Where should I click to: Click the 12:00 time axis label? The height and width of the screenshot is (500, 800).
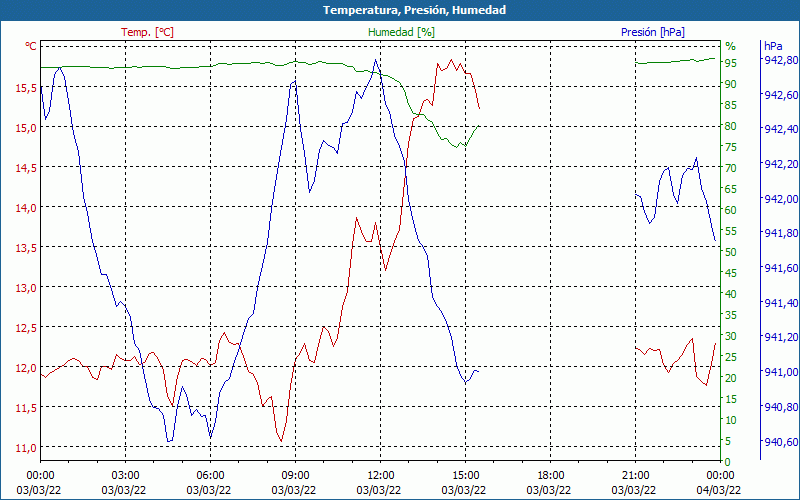click(x=380, y=477)
